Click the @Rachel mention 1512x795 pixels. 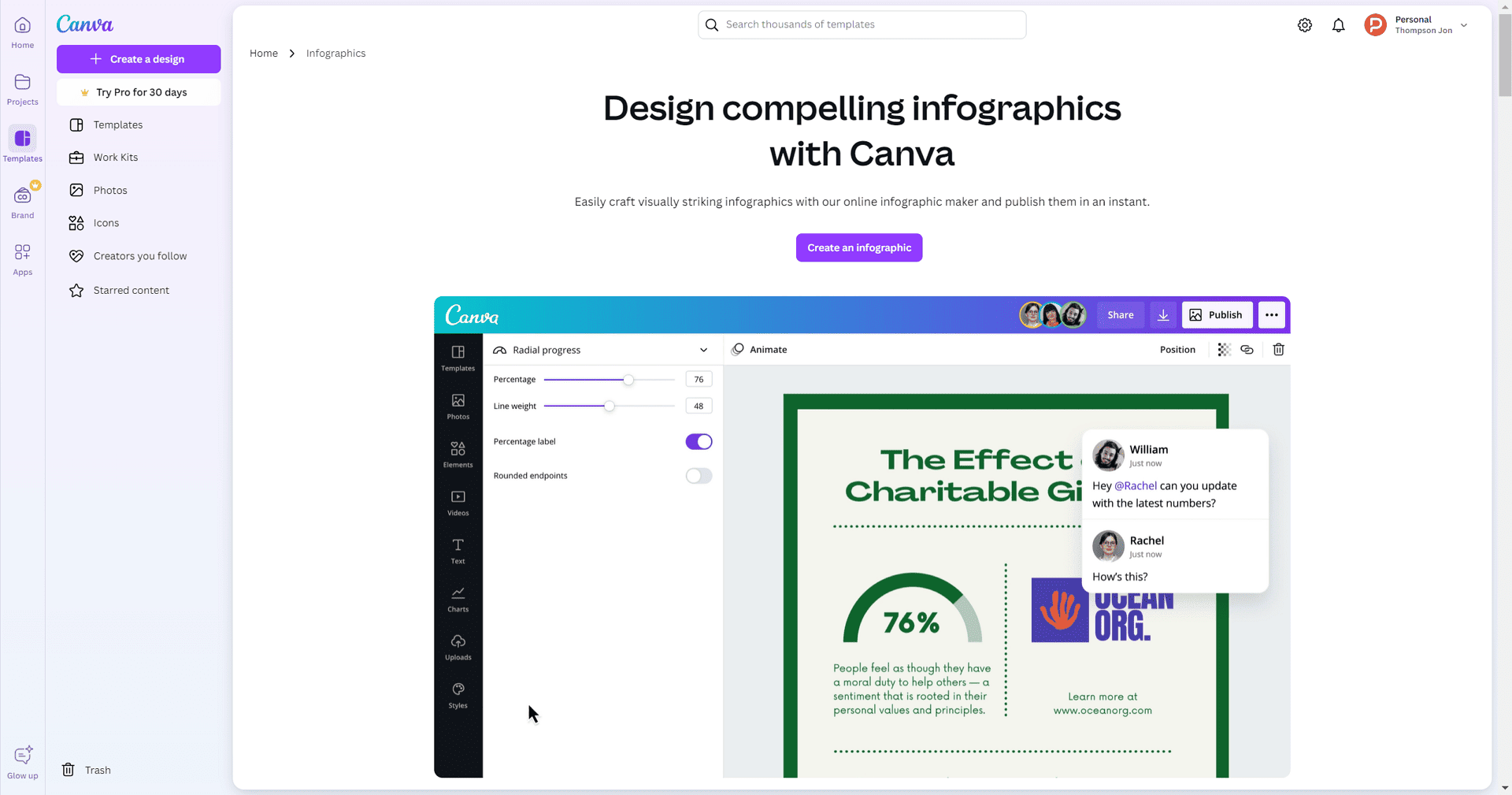(x=1136, y=486)
